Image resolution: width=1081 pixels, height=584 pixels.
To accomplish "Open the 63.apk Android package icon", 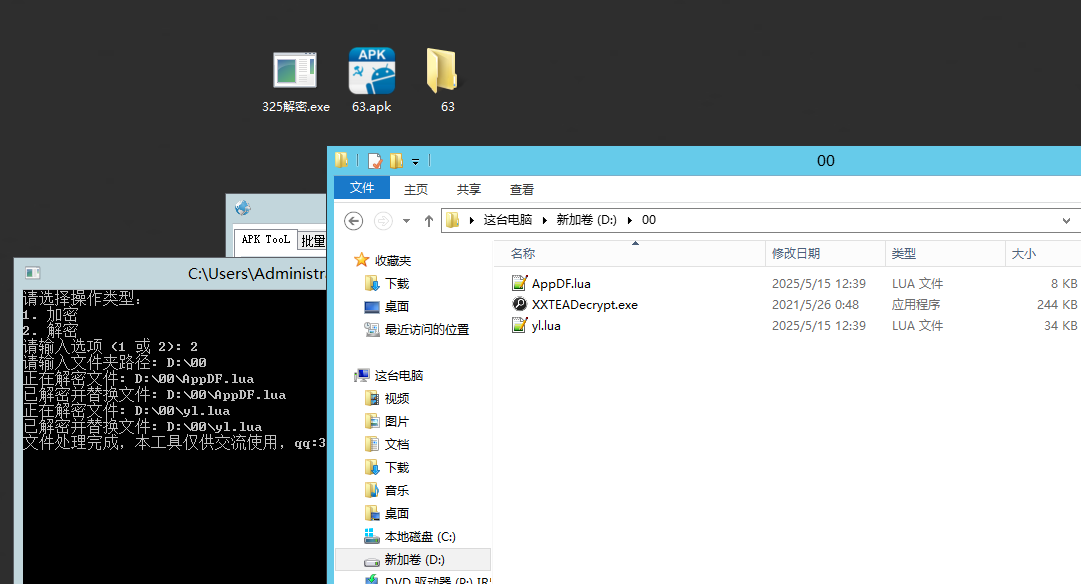I will click(371, 70).
